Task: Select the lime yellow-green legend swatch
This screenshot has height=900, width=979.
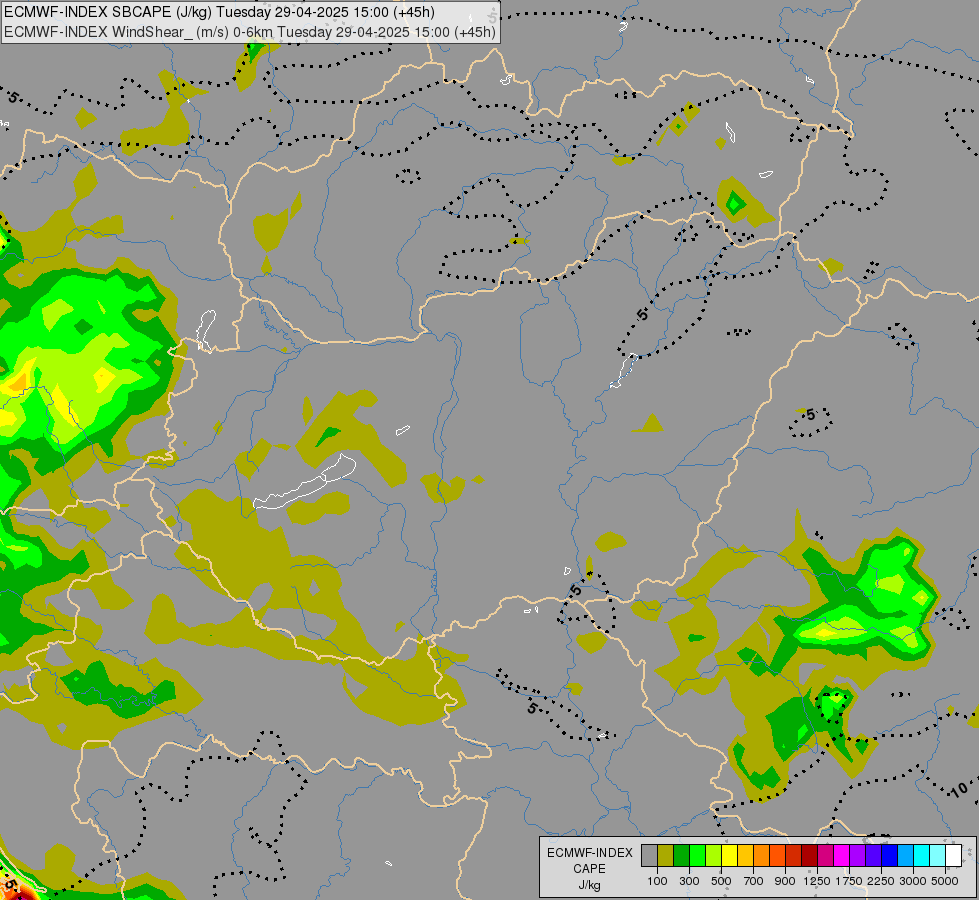Action: coord(714,855)
